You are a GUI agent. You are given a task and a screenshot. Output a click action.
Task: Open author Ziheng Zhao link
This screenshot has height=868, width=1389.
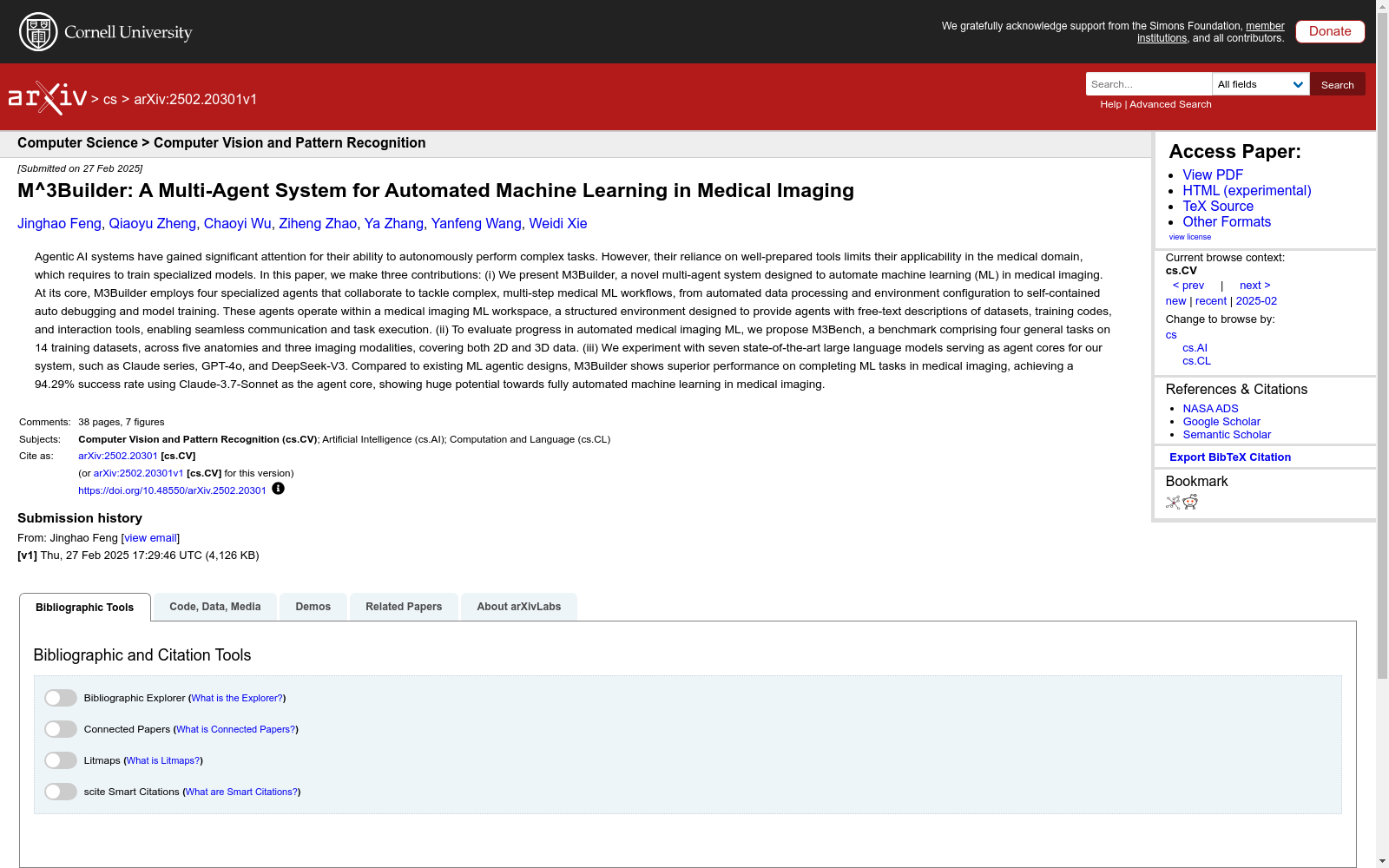pos(318,224)
